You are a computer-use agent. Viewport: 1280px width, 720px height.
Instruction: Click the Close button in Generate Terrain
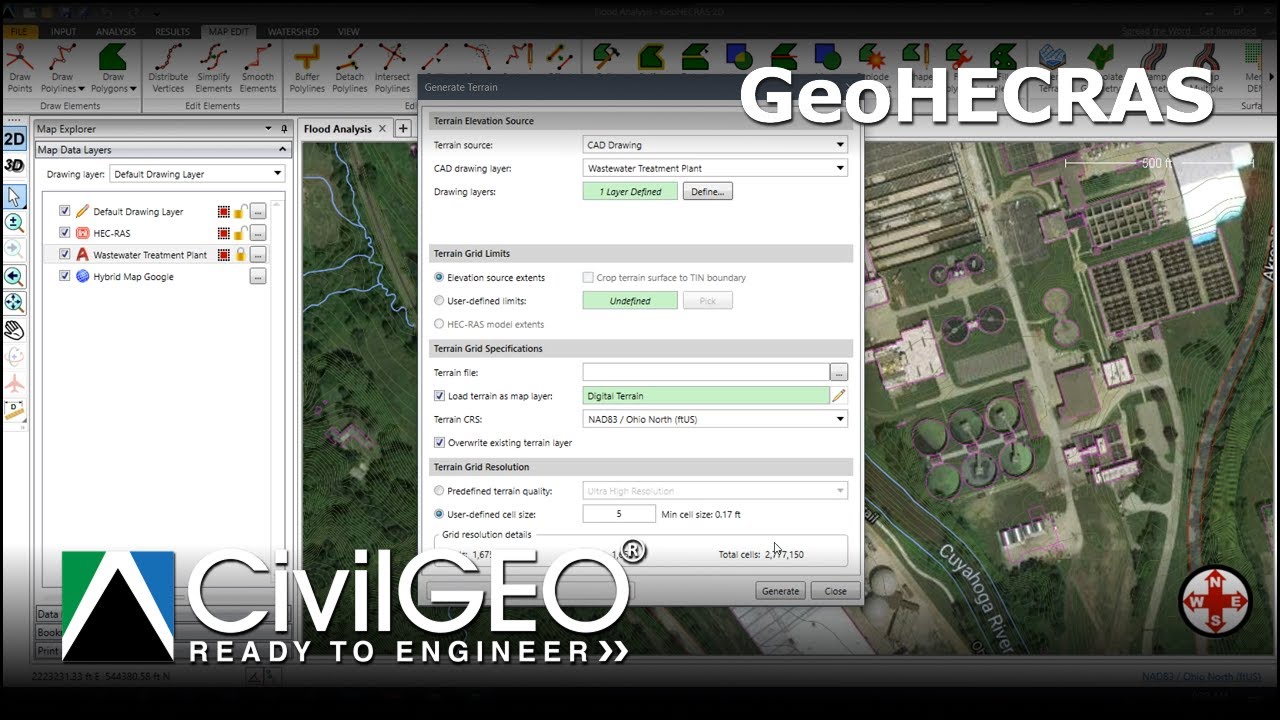[x=835, y=591]
